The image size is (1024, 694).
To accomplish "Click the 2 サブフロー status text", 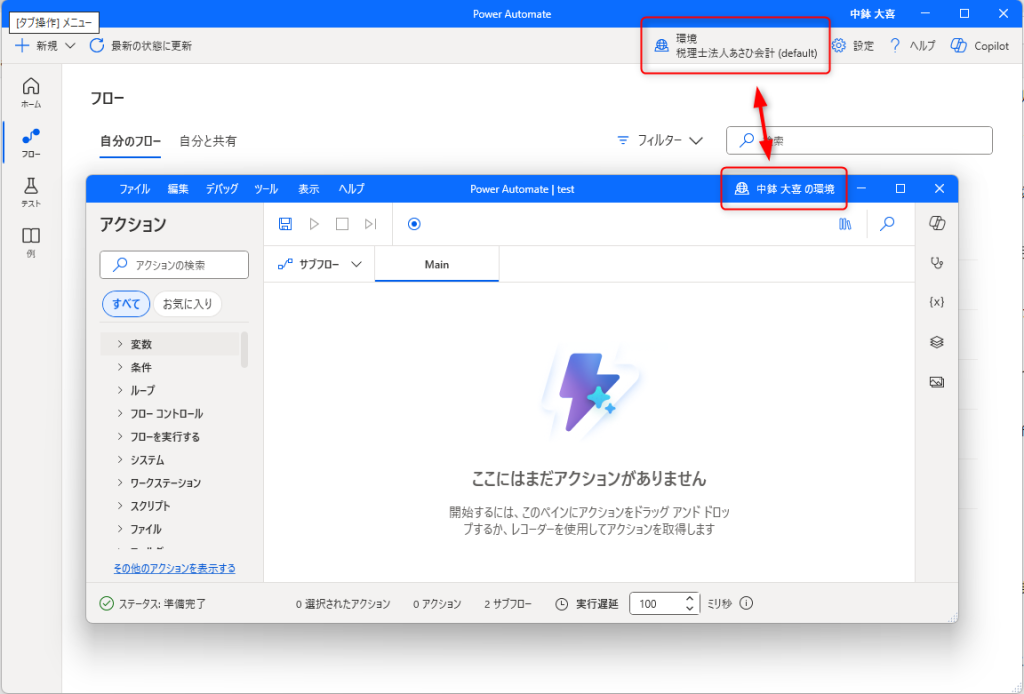I will 508,604.
